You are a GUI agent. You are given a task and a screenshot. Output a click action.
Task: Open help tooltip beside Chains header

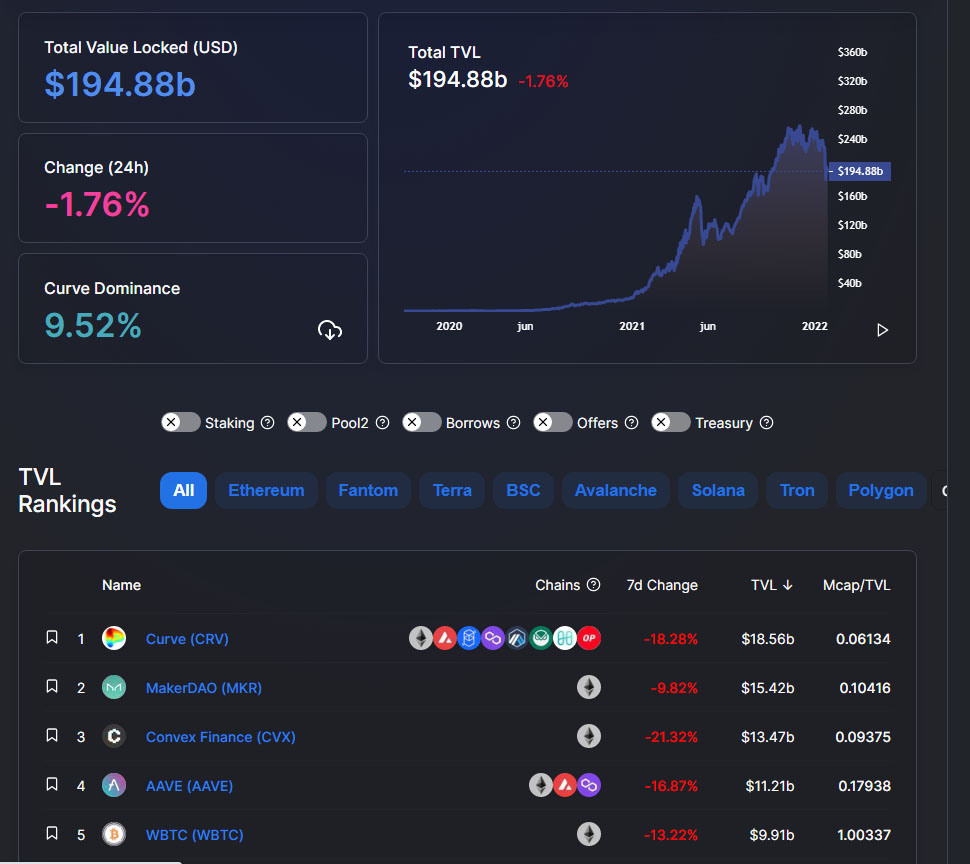(593, 584)
